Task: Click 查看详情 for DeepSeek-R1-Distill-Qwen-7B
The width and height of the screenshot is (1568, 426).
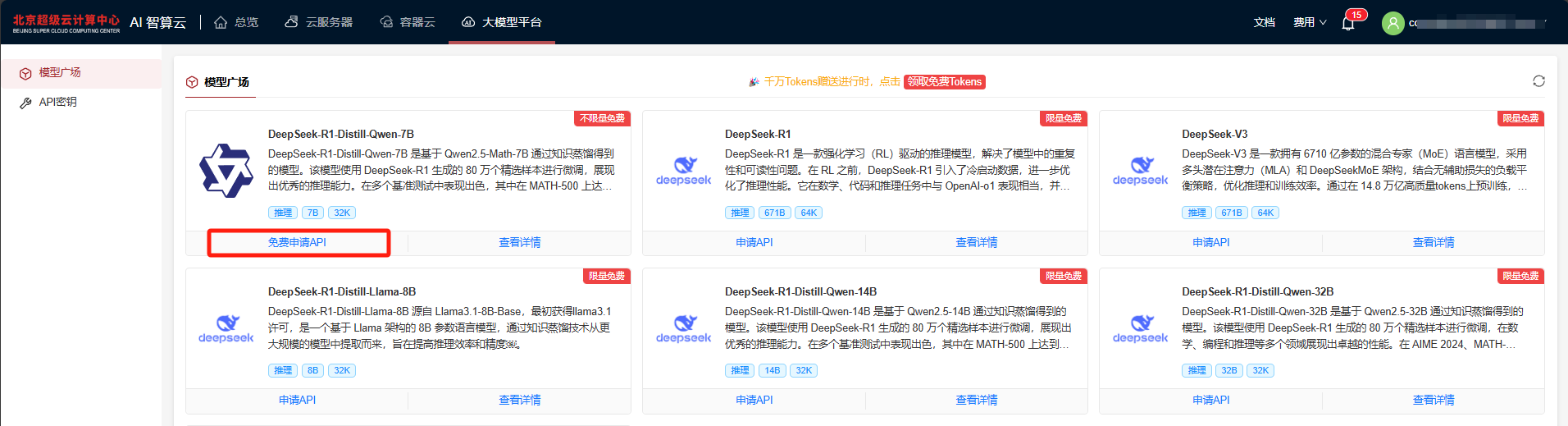Action: pos(520,243)
